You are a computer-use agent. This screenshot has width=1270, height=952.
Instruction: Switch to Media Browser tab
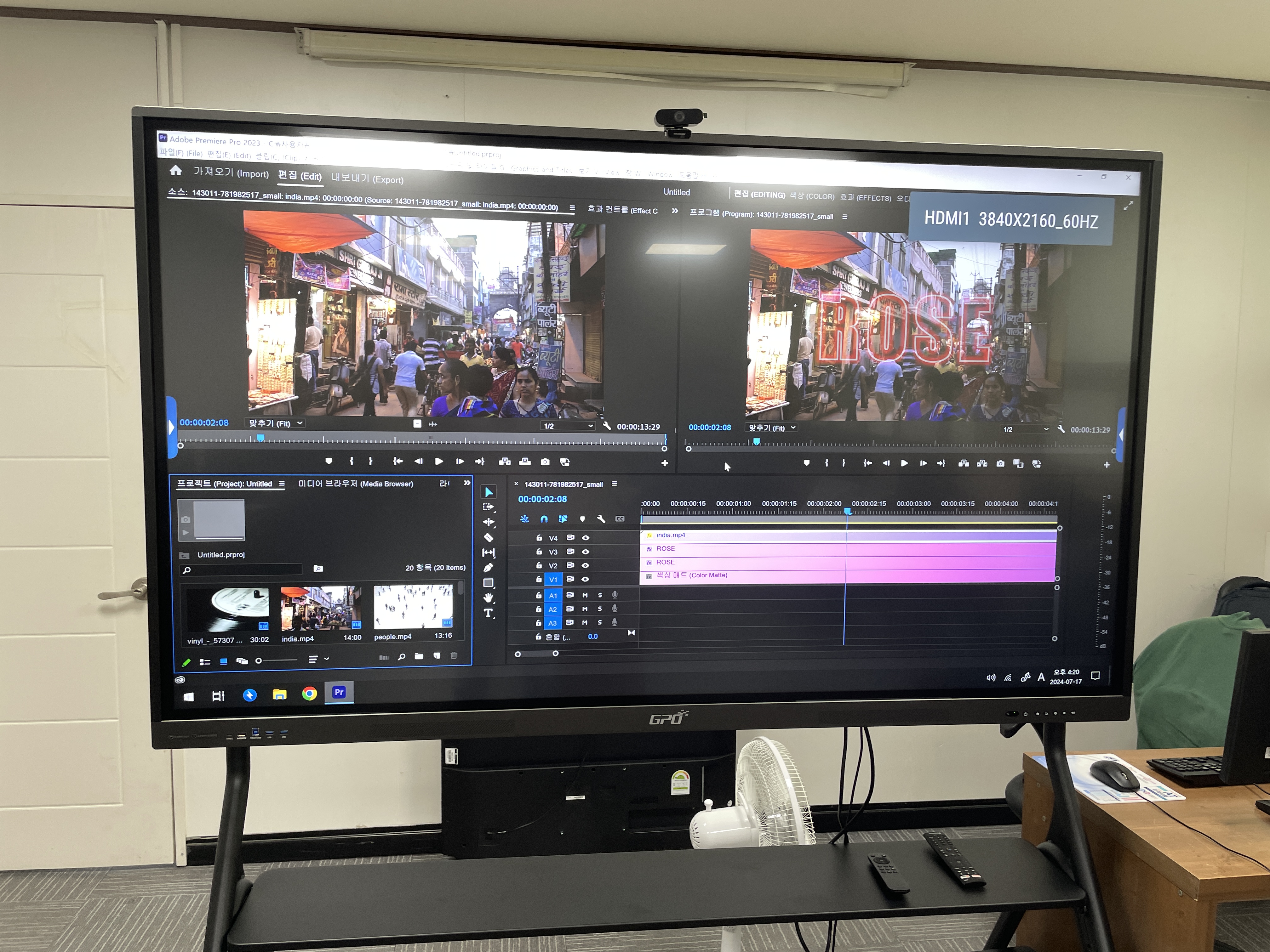click(355, 484)
